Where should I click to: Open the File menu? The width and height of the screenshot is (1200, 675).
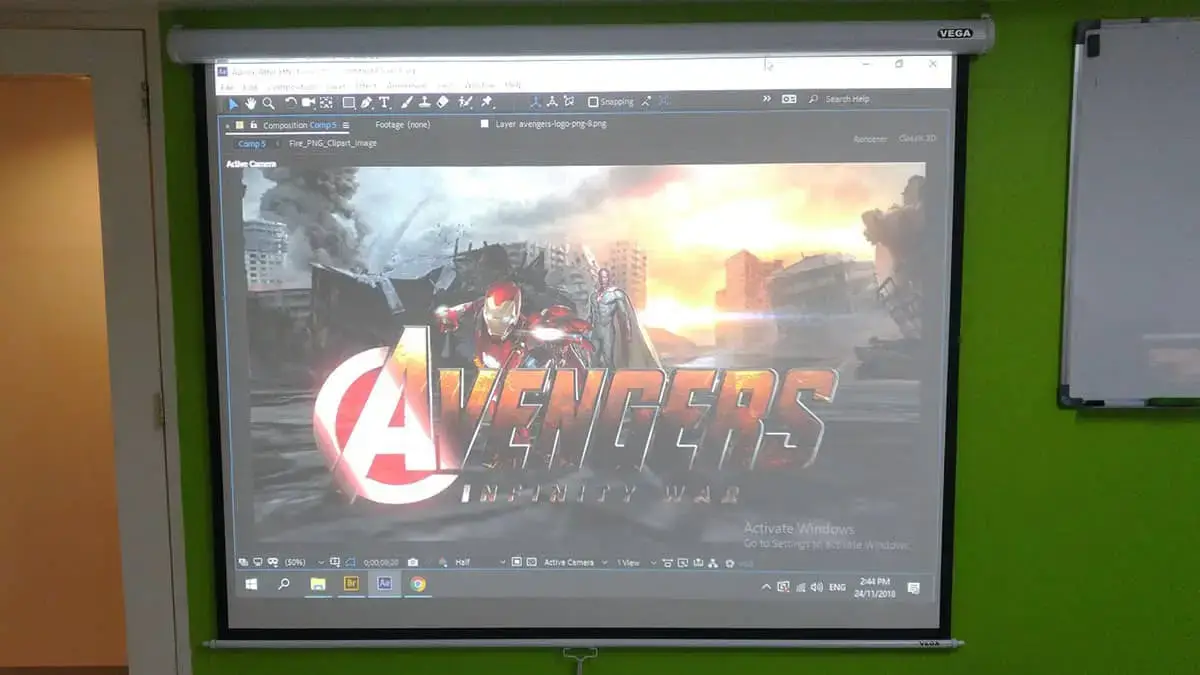[225, 86]
